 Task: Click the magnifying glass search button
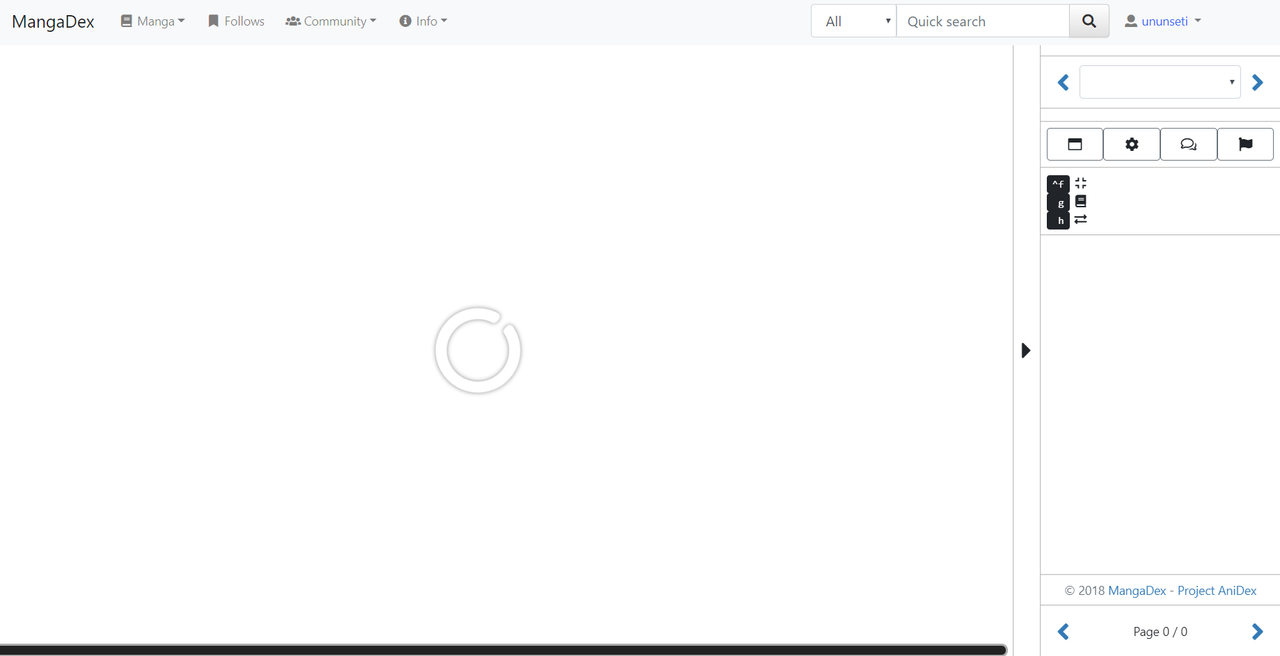(x=1089, y=21)
